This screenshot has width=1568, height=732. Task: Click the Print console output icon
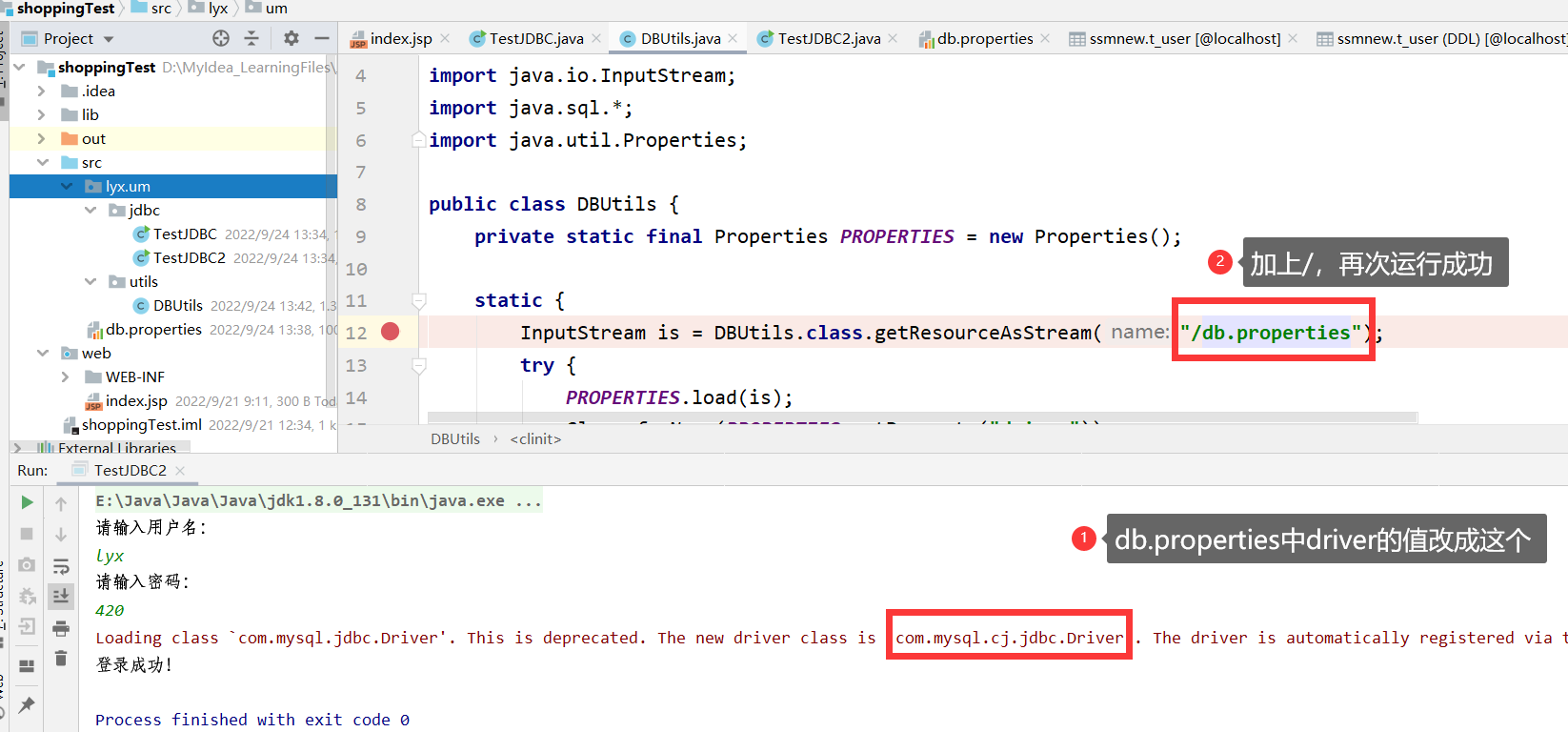tap(61, 628)
